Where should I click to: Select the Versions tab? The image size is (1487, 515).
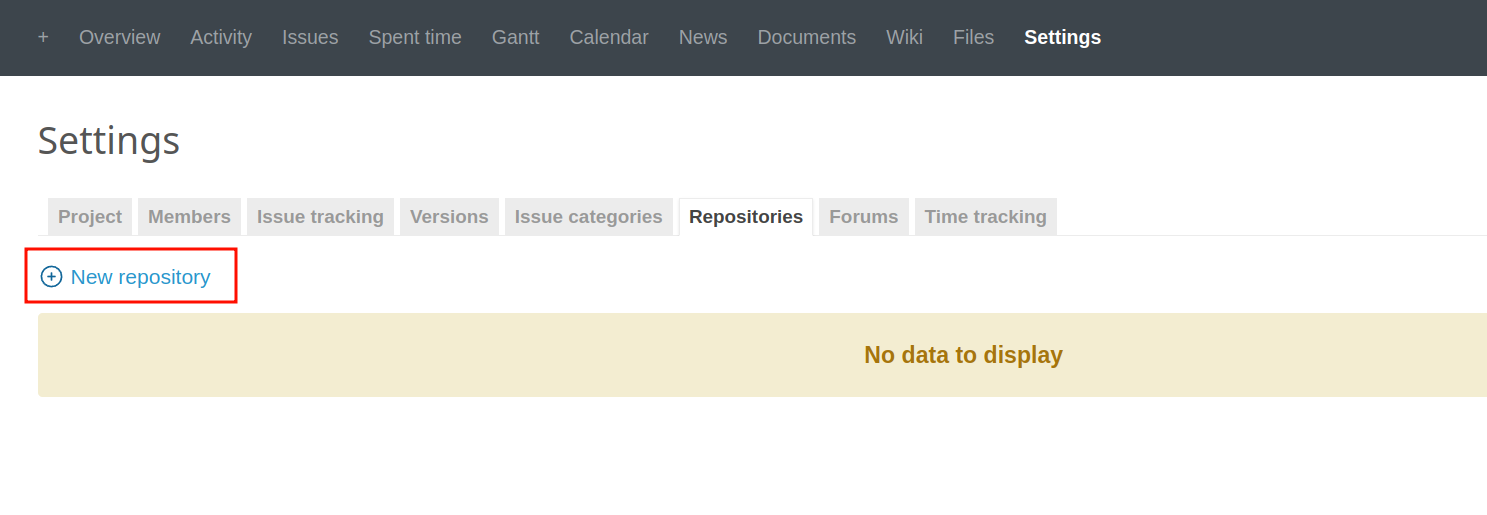pyautogui.click(x=449, y=217)
